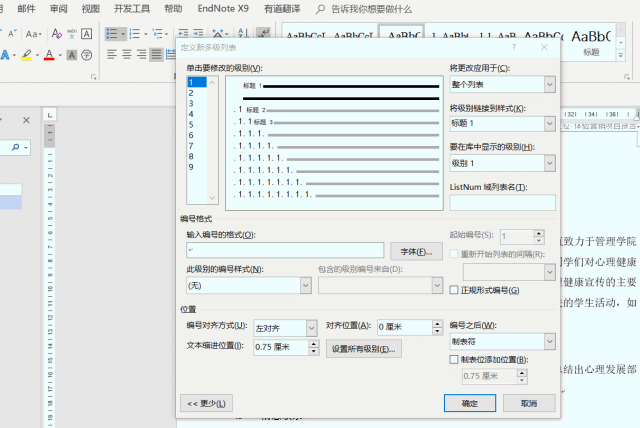640x428 pixels.
Task: Open the 审阅 ribbon tab
Action: click(x=58, y=9)
